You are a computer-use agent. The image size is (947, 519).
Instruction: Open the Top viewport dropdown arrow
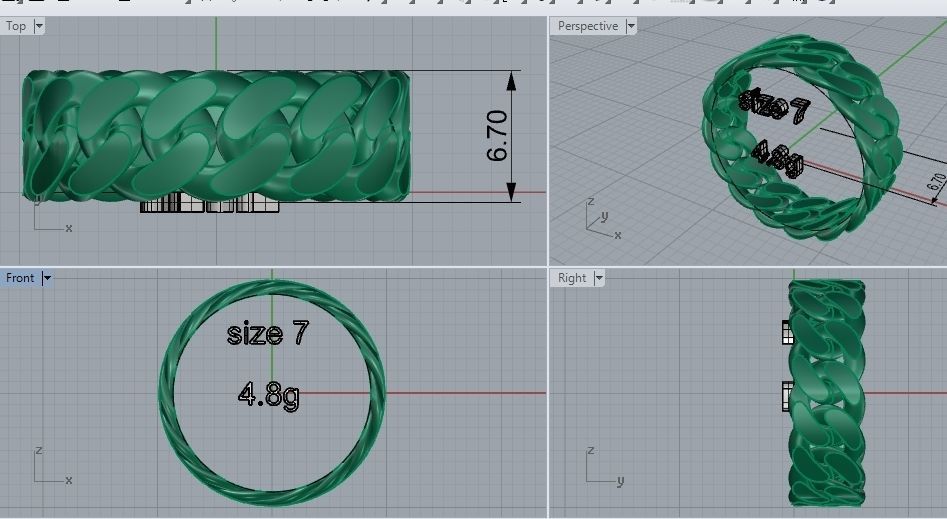[x=39, y=26]
